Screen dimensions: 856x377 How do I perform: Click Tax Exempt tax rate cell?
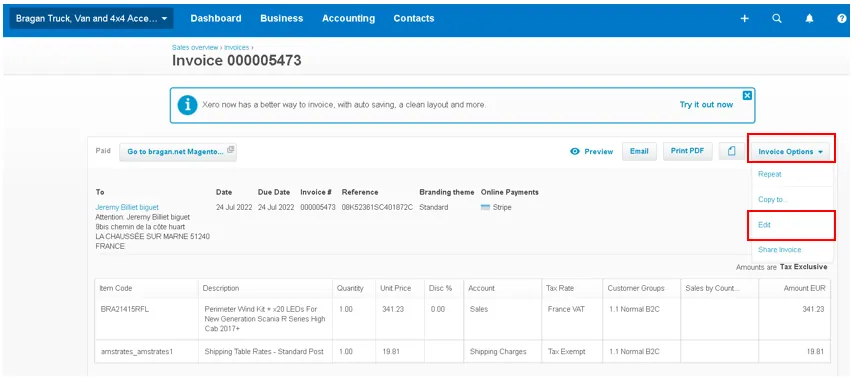click(x=572, y=352)
